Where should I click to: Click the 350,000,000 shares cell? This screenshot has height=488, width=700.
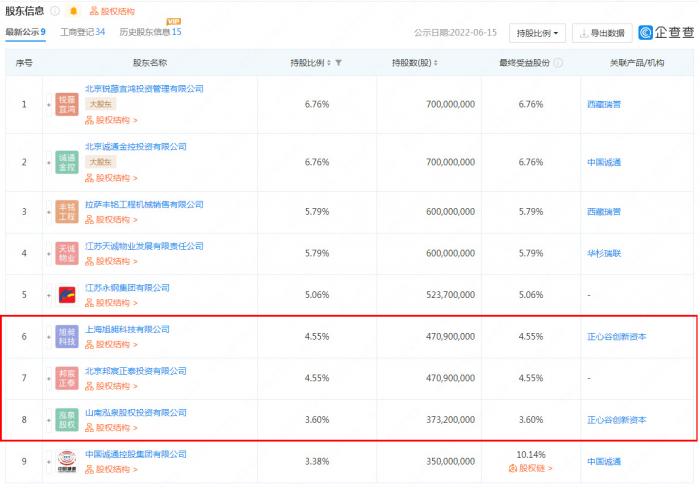450,461
